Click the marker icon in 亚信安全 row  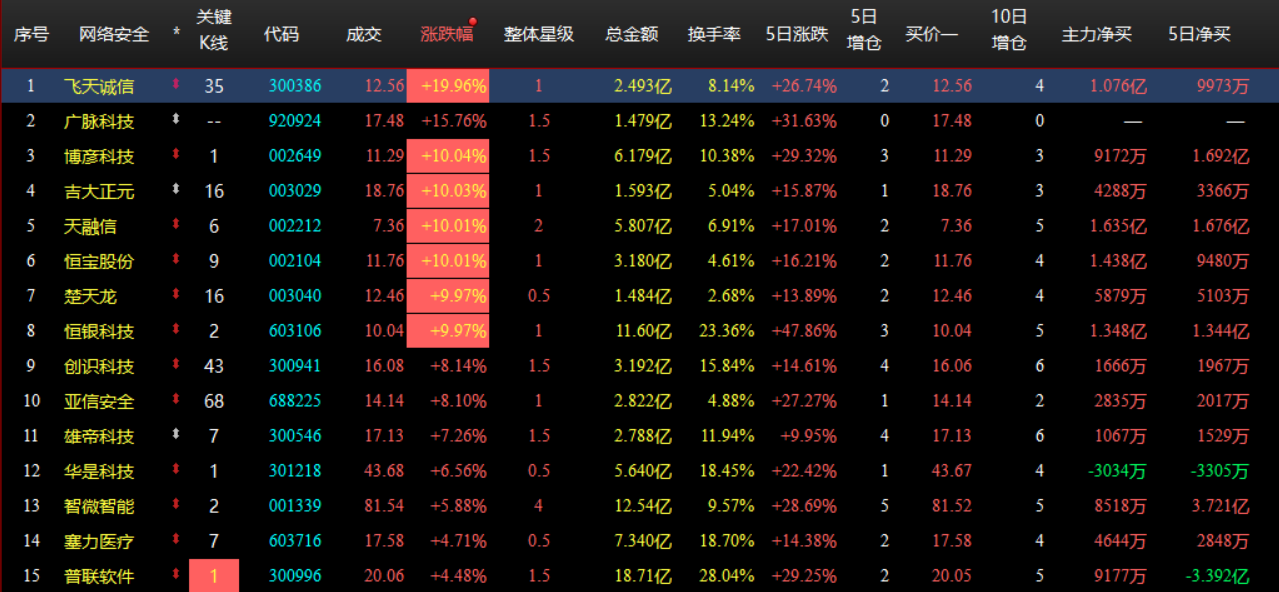176,400
